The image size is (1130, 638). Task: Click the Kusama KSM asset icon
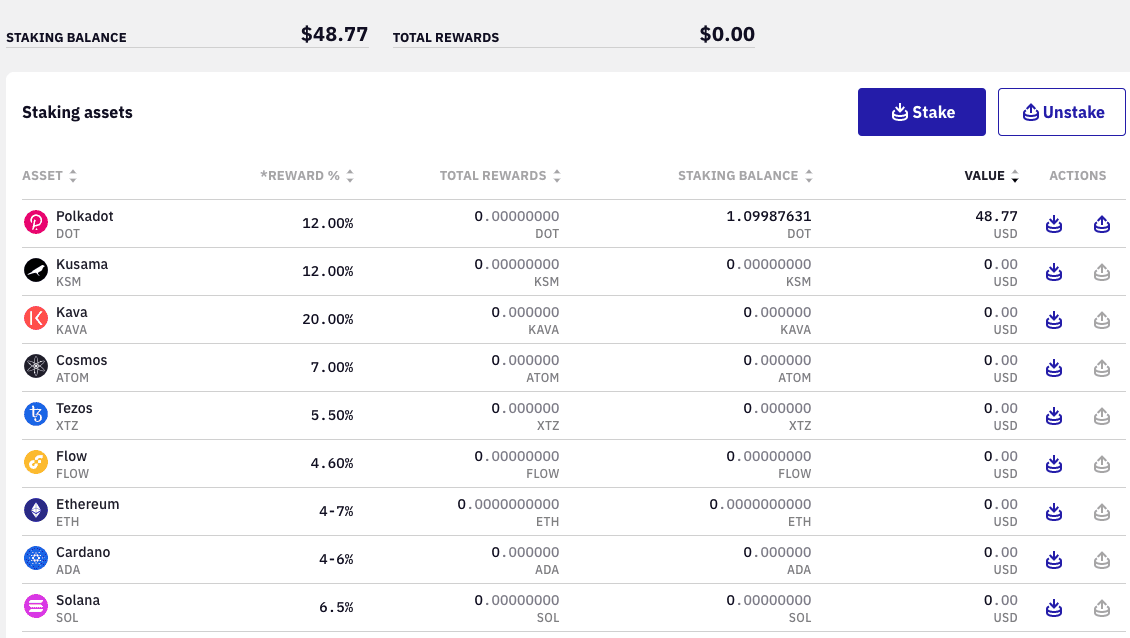click(36, 270)
